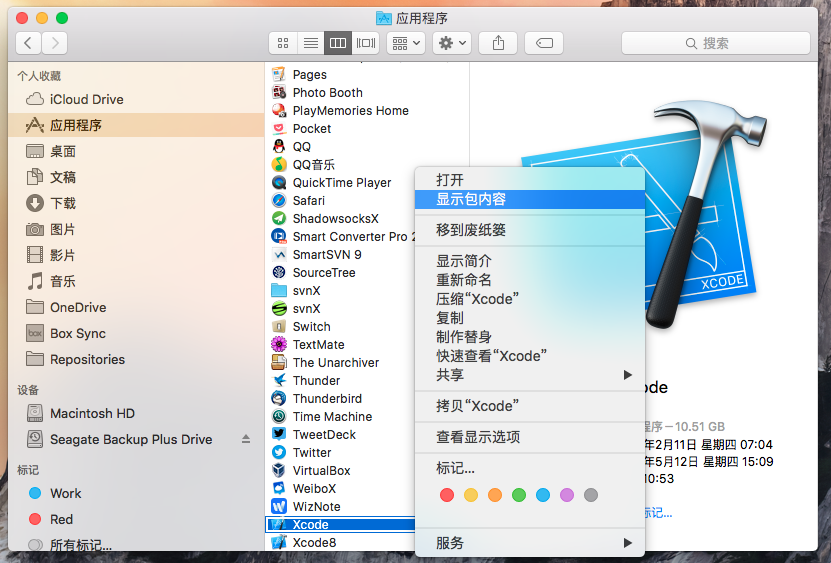Viewport: 831px width, 563px height.
Task: Apply the red tag in context menu
Action: pos(447,495)
